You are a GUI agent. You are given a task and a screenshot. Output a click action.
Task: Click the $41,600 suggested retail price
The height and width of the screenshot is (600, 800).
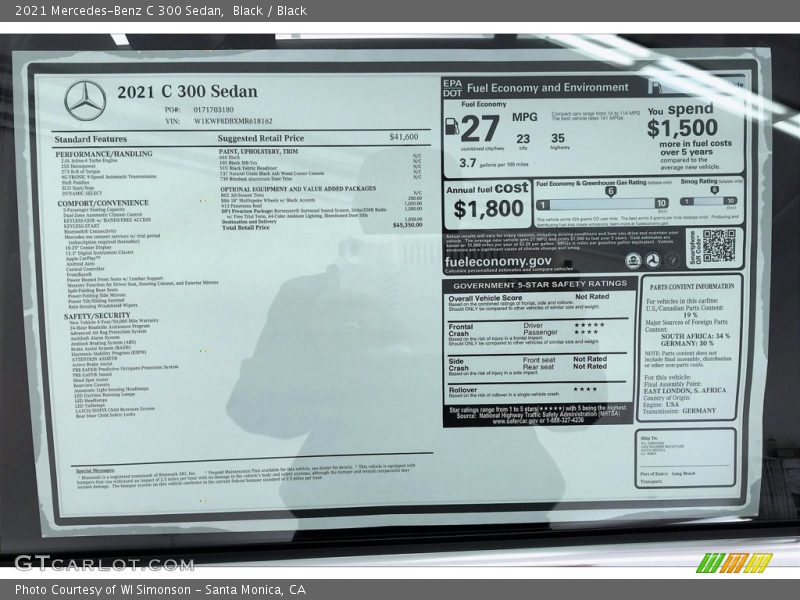coord(404,137)
